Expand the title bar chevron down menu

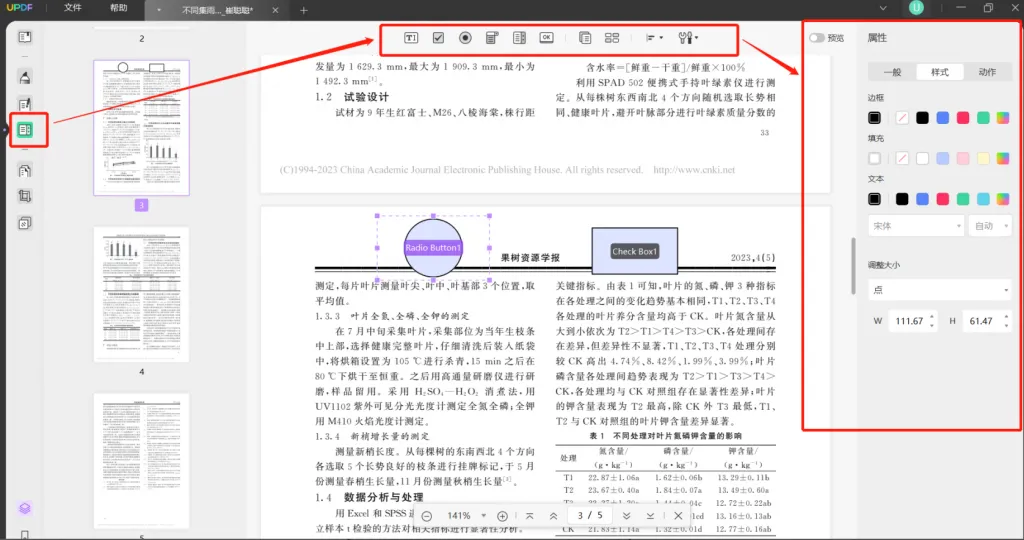tap(883, 8)
